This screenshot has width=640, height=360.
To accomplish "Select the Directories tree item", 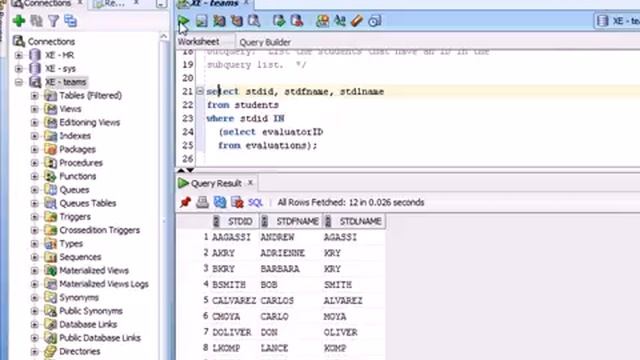I will [80, 351].
